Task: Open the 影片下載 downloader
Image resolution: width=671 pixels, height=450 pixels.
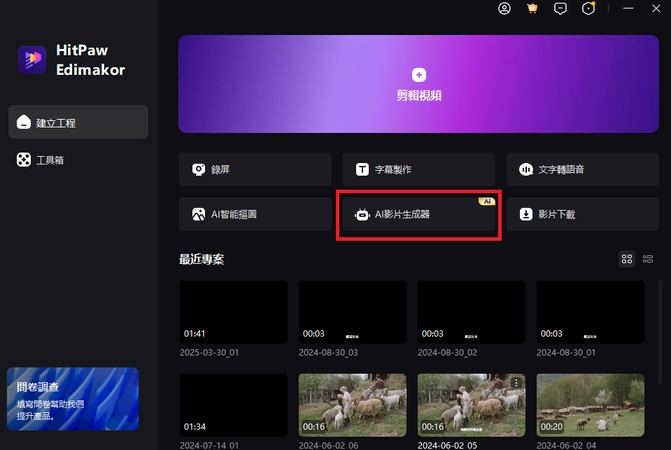Action: 582,214
